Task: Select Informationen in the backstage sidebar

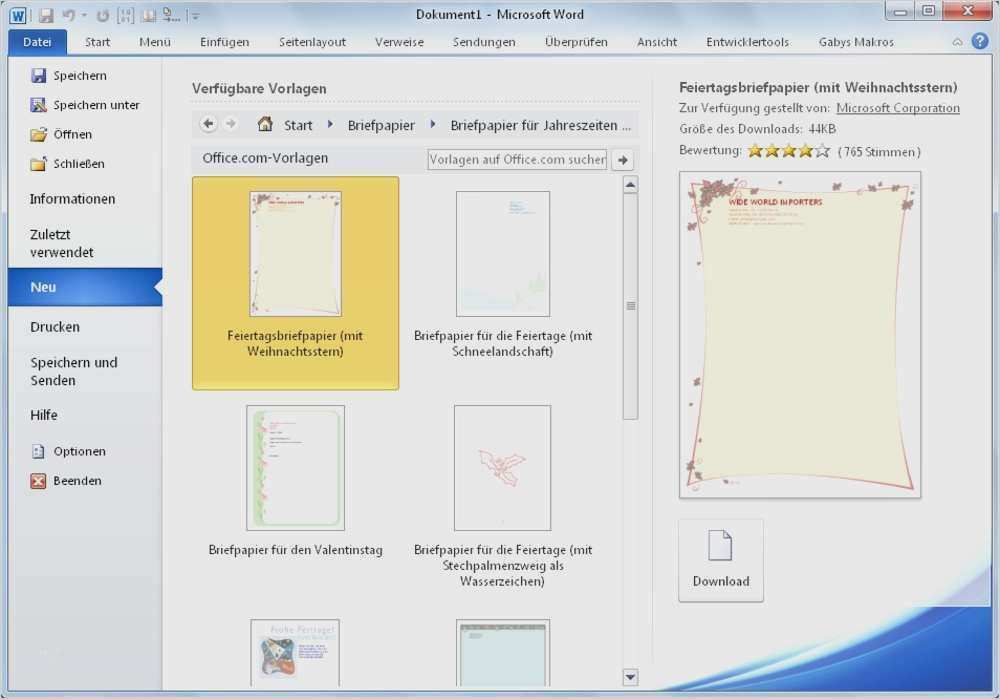Action: 72,199
